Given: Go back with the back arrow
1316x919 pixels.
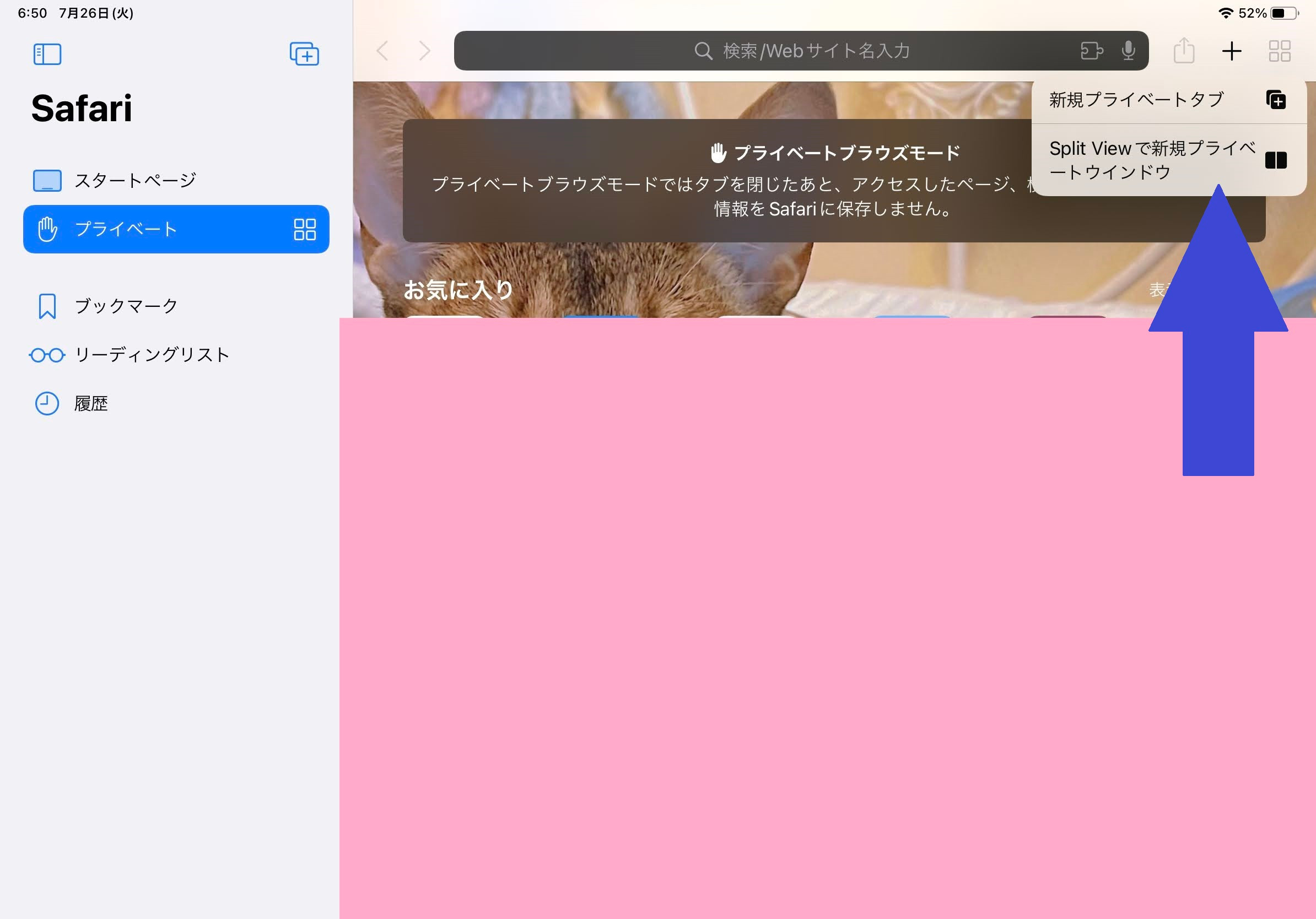Looking at the screenshot, I should click(x=383, y=51).
